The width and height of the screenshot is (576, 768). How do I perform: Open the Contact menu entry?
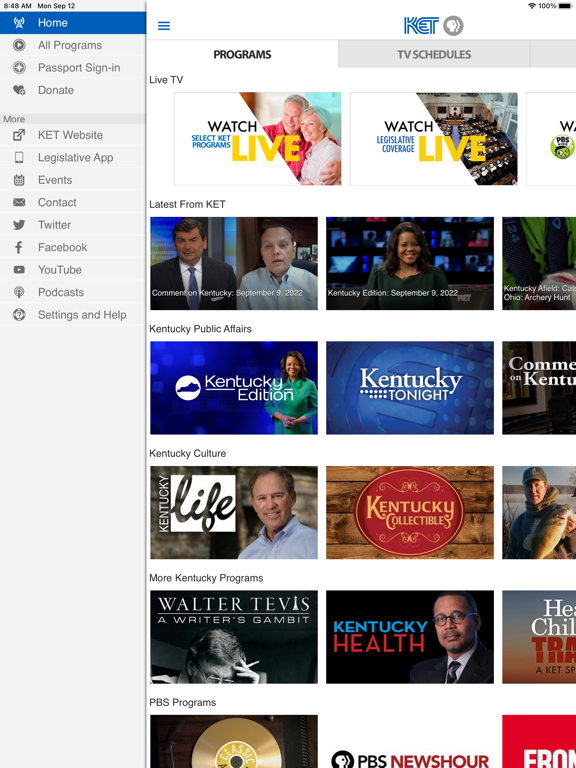73,202
